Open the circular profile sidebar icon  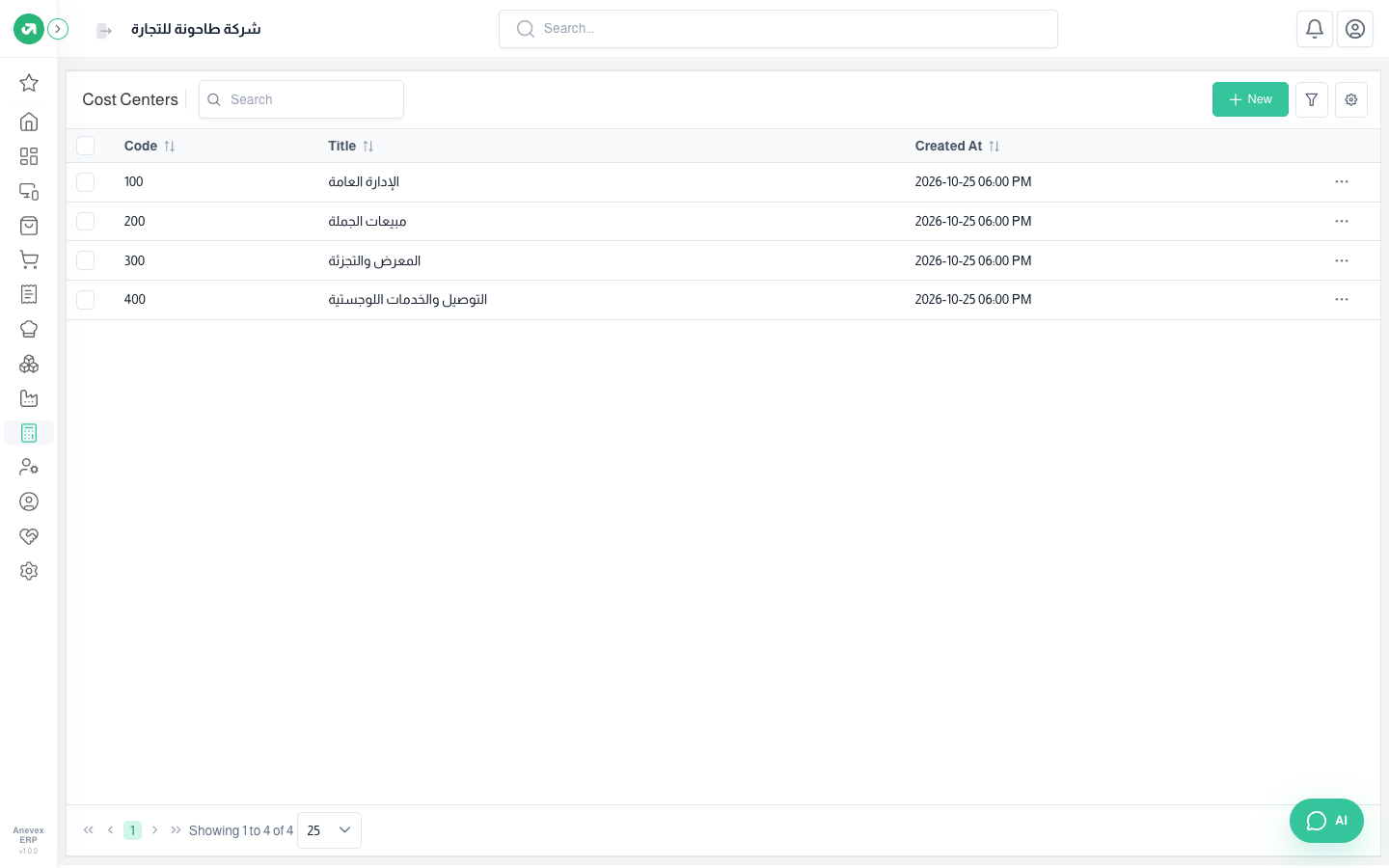point(29,502)
